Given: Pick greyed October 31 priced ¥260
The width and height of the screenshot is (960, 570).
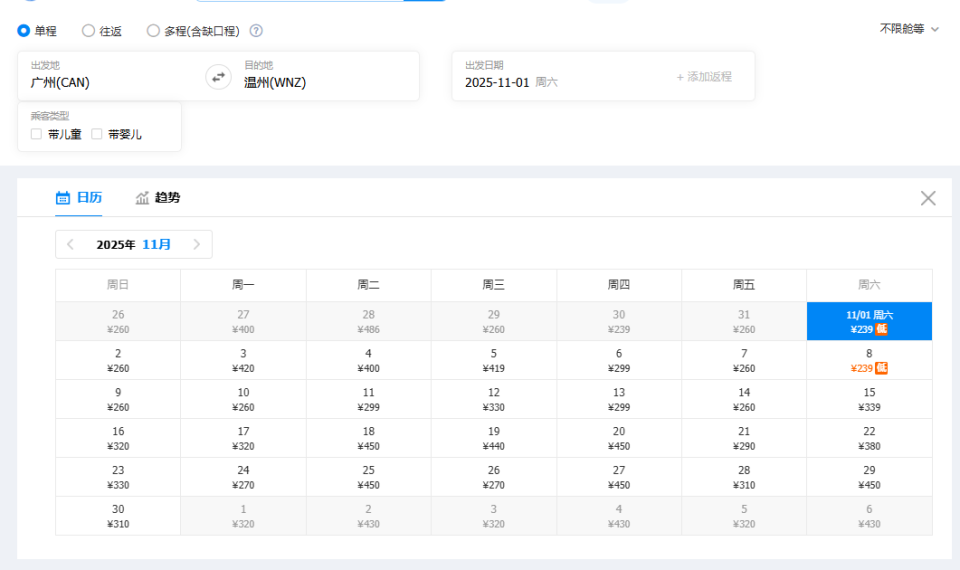Looking at the screenshot, I should pos(744,321).
